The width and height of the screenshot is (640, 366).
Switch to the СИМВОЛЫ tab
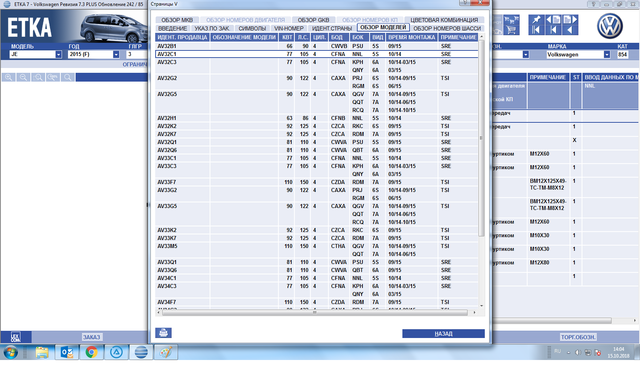click(252, 28)
